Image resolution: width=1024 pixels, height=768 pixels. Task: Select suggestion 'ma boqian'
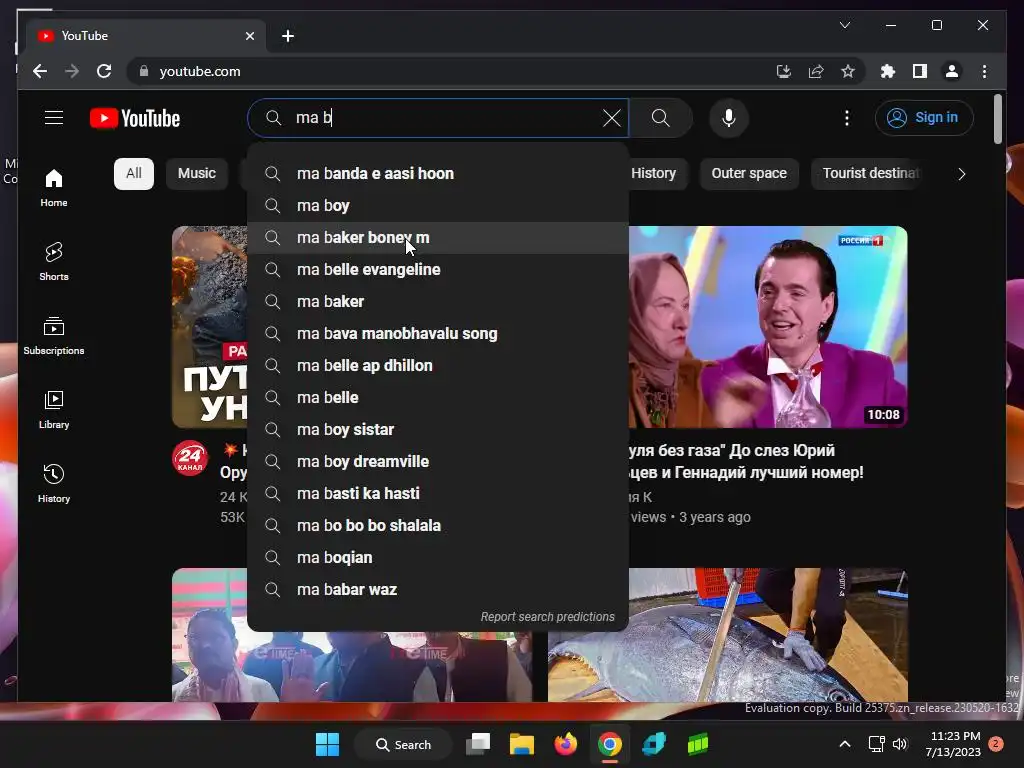click(438, 557)
